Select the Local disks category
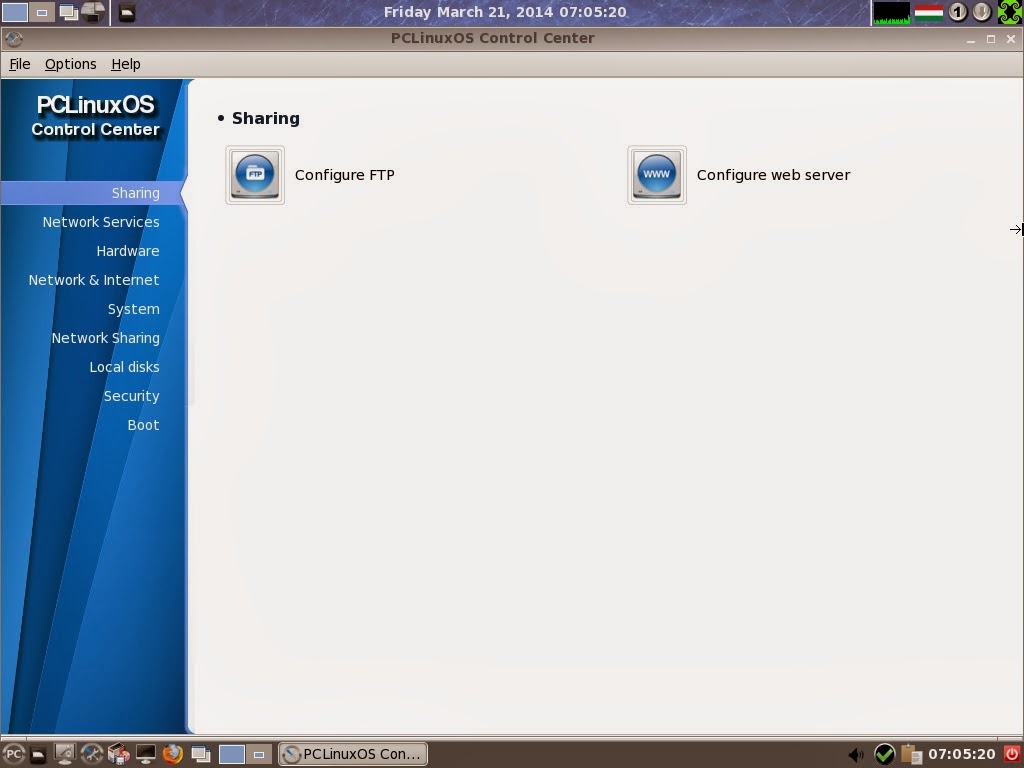The height and width of the screenshot is (768, 1024). tap(125, 367)
